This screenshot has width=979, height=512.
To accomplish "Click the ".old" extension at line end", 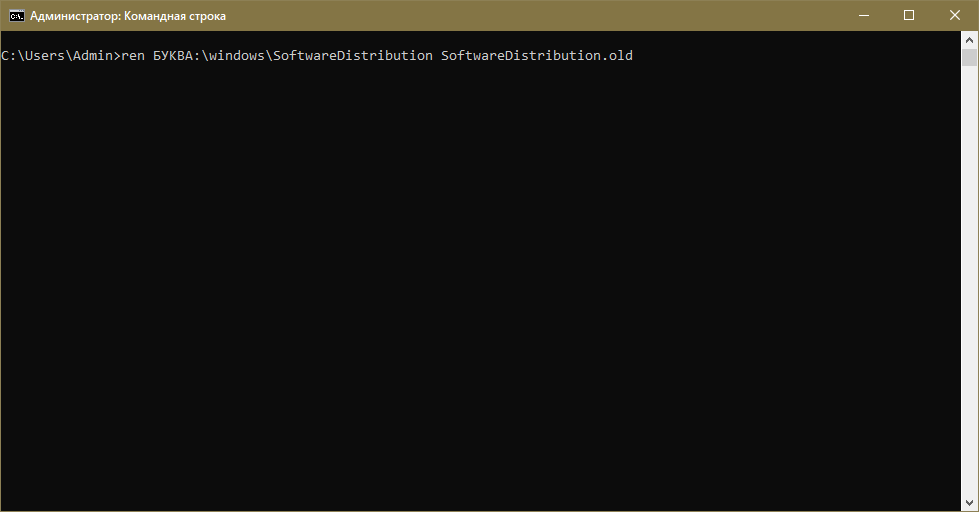I will point(617,56).
